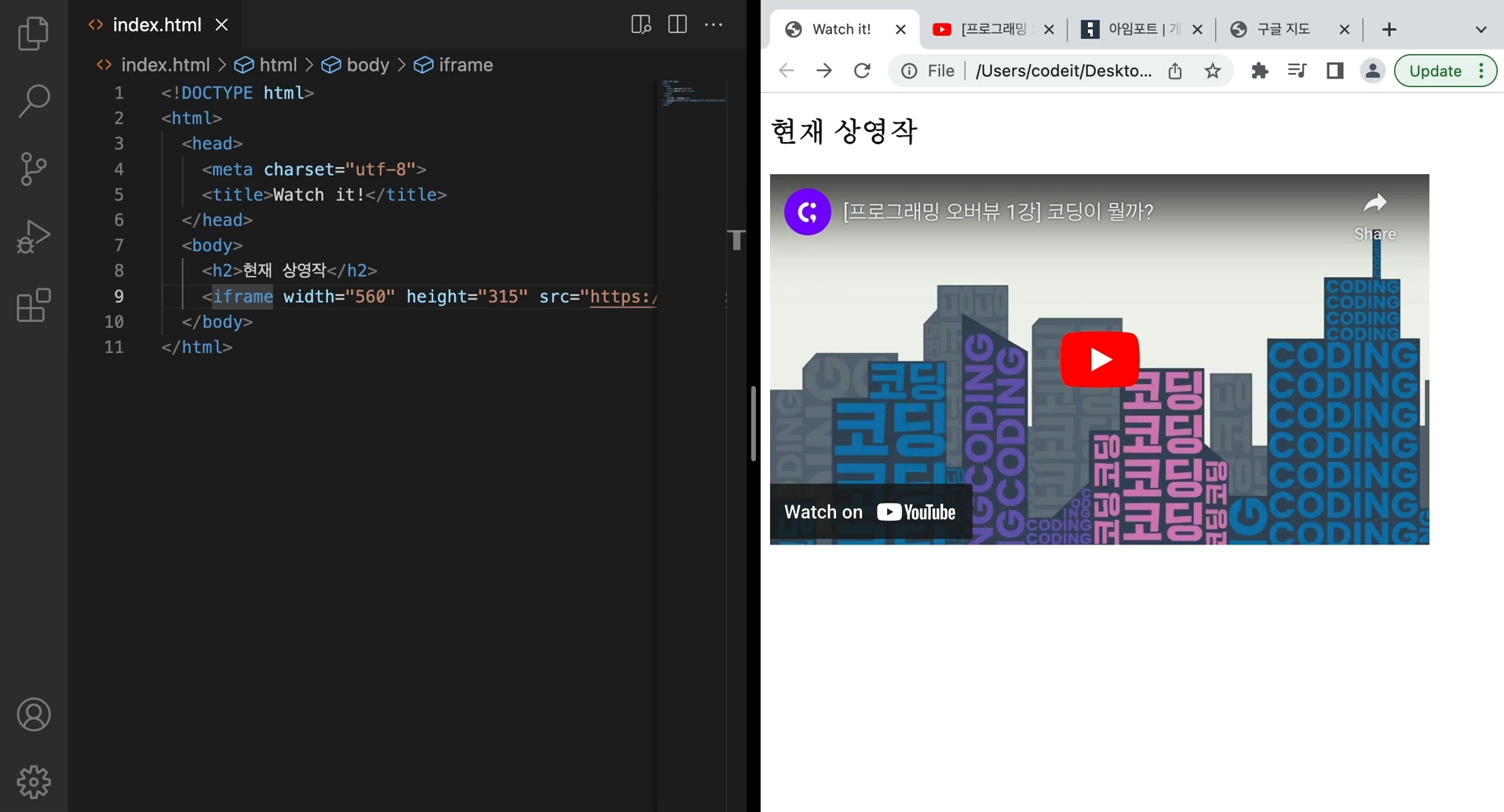Click line number 5 in the gutter
This screenshot has width=1504, height=812.
pos(119,195)
